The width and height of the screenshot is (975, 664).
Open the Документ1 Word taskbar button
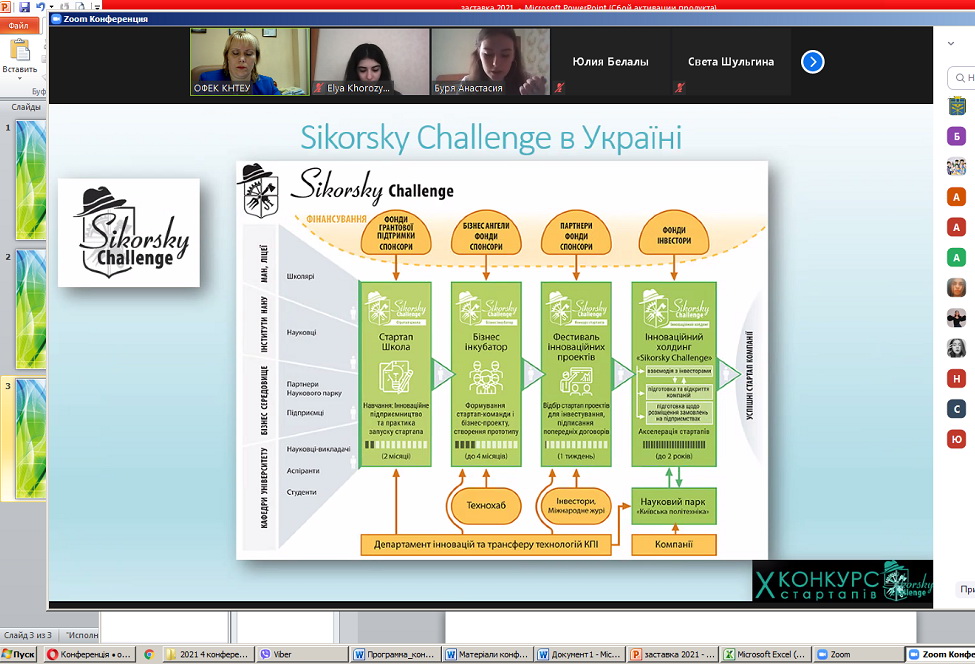pyautogui.click(x=580, y=654)
